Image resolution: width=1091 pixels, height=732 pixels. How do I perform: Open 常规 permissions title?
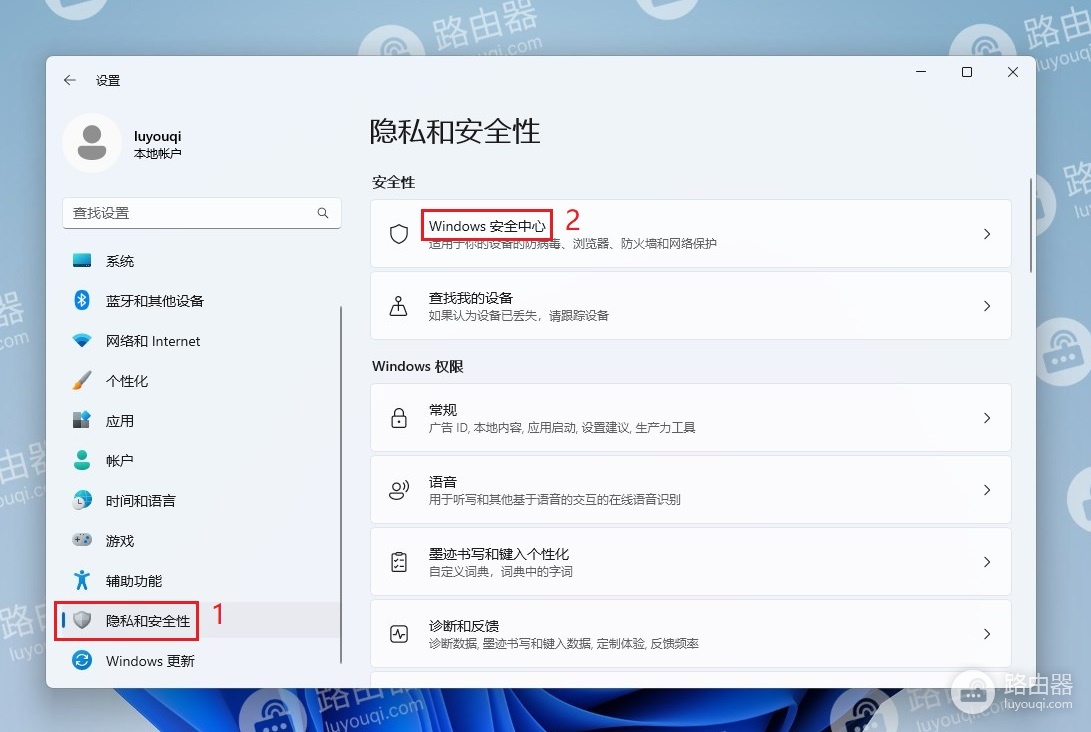[443, 410]
